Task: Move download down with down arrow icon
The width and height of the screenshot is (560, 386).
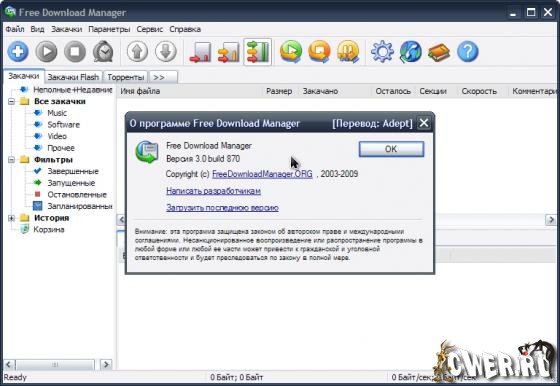Action: [166, 52]
